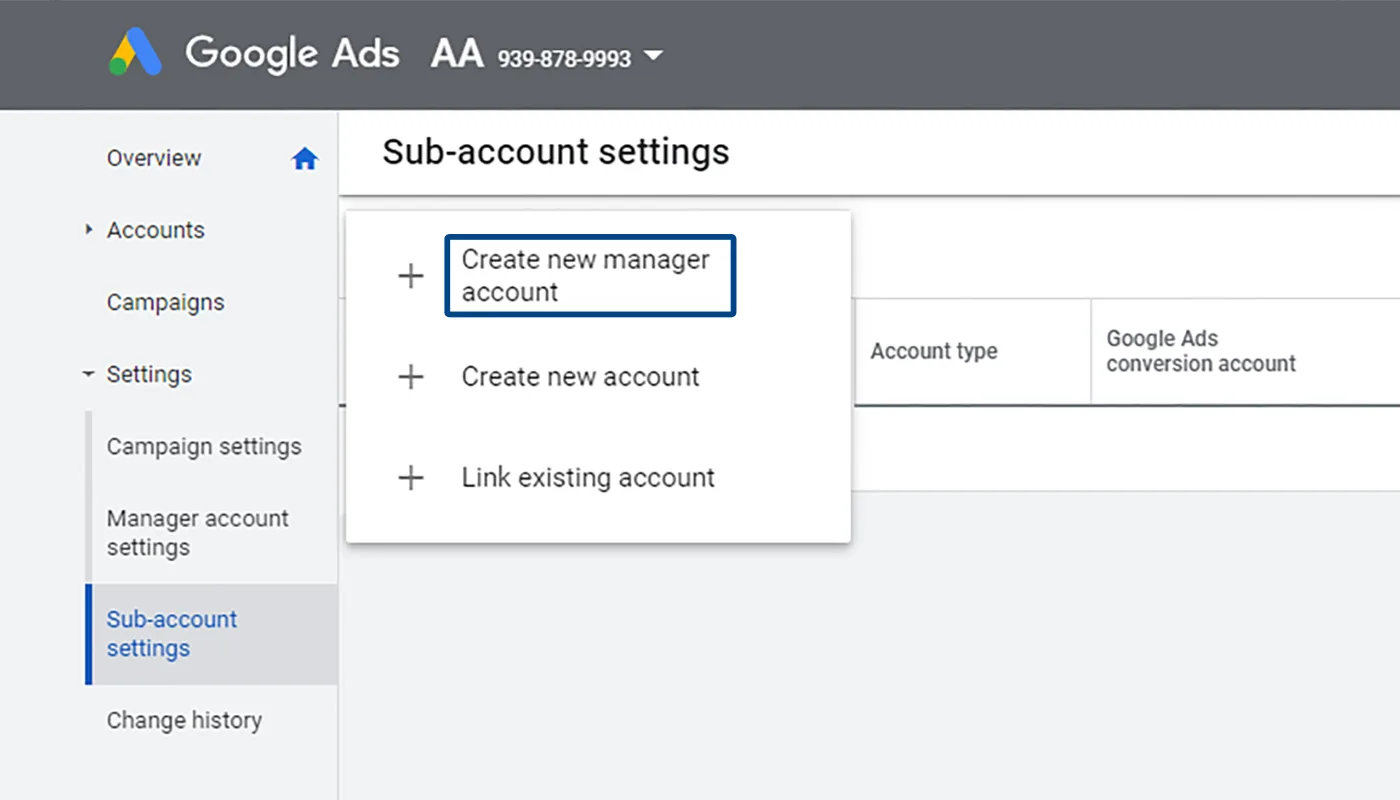Click the plus icon beside Create new account
Image resolution: width=1400 pixels, height=800 pixels.
pos(411,377)
